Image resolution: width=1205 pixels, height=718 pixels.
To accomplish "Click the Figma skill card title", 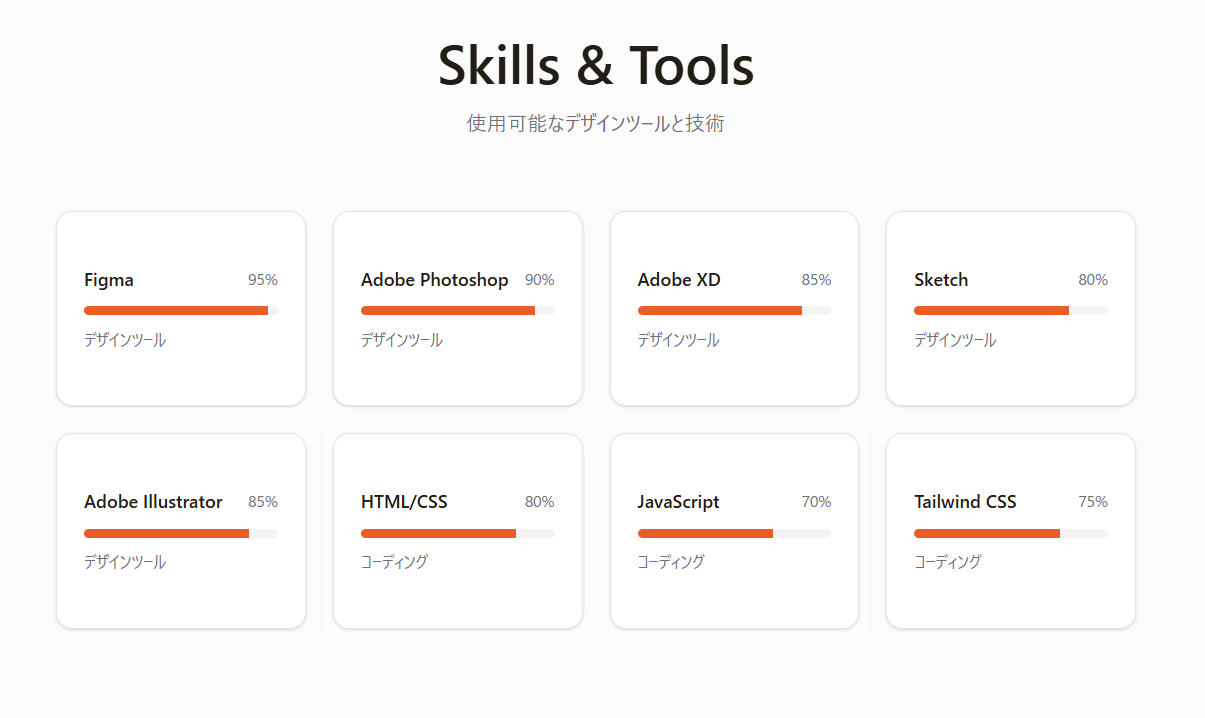I will coord(109,280).
